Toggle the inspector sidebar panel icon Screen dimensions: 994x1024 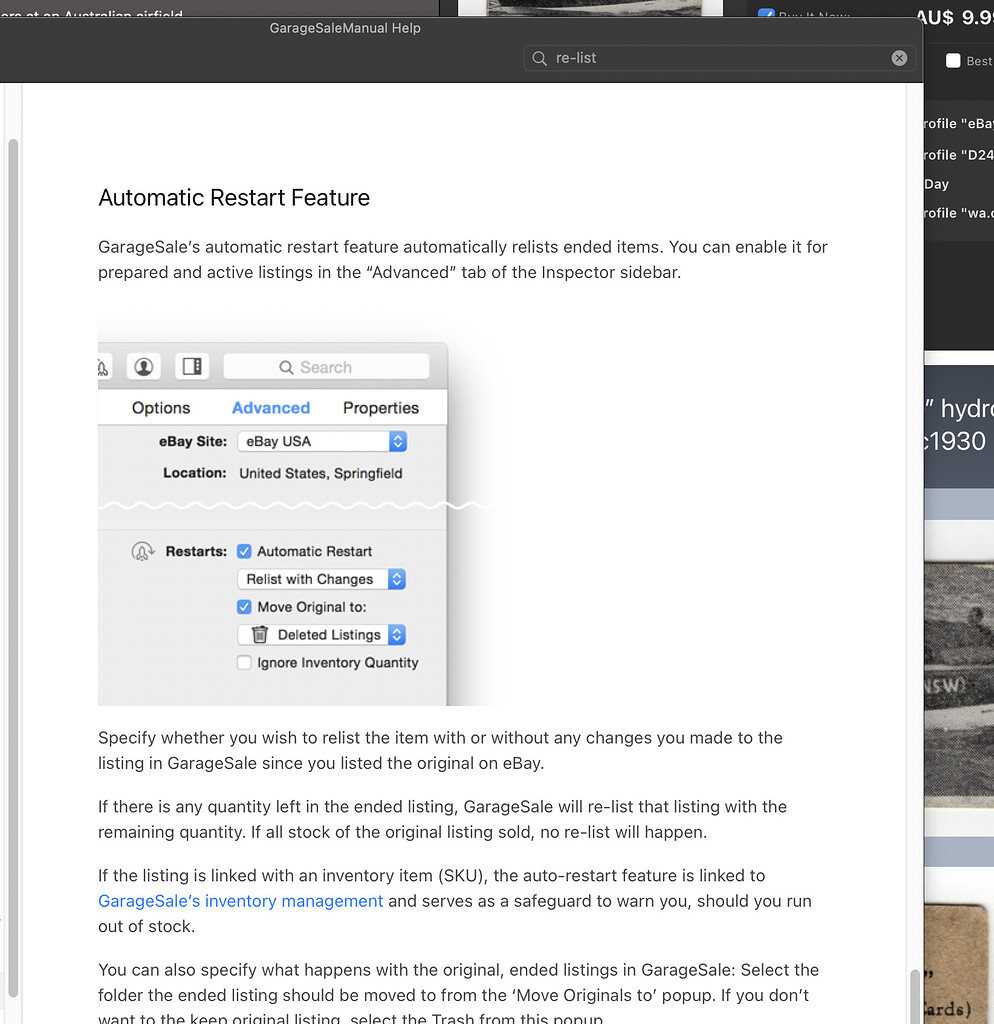[192, 367]
